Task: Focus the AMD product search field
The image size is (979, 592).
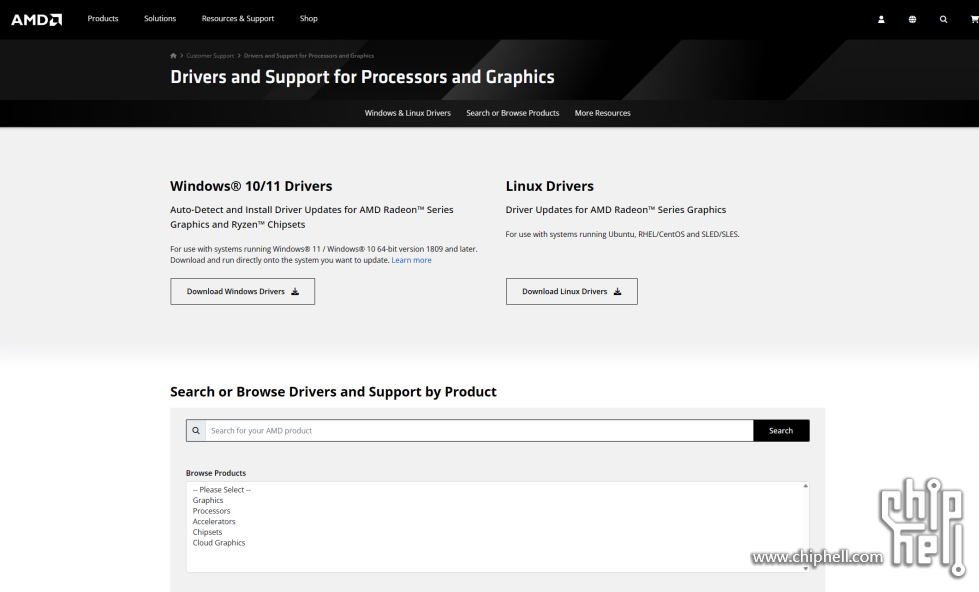Action: pyautogui.click(x=479, y=431)
